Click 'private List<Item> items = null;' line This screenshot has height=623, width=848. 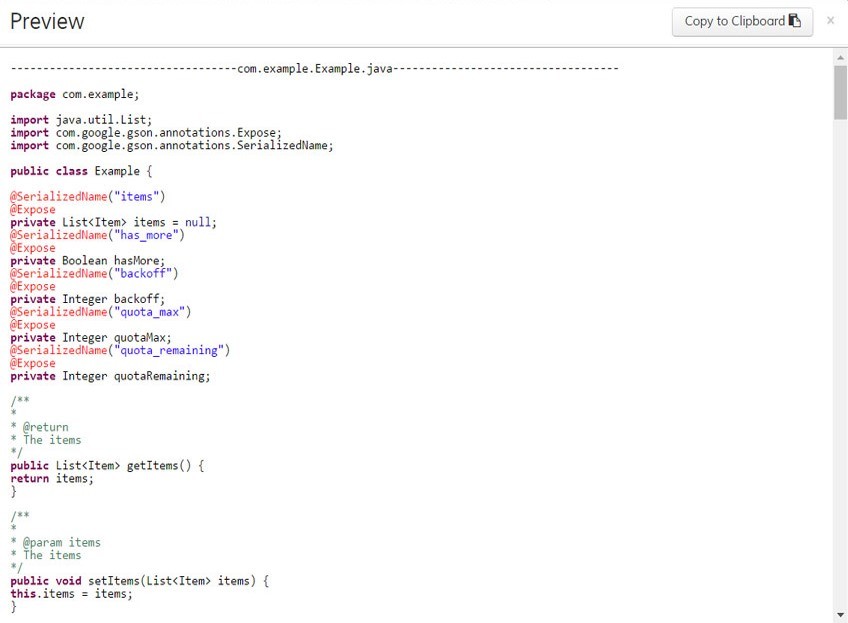tap(114, 223)
